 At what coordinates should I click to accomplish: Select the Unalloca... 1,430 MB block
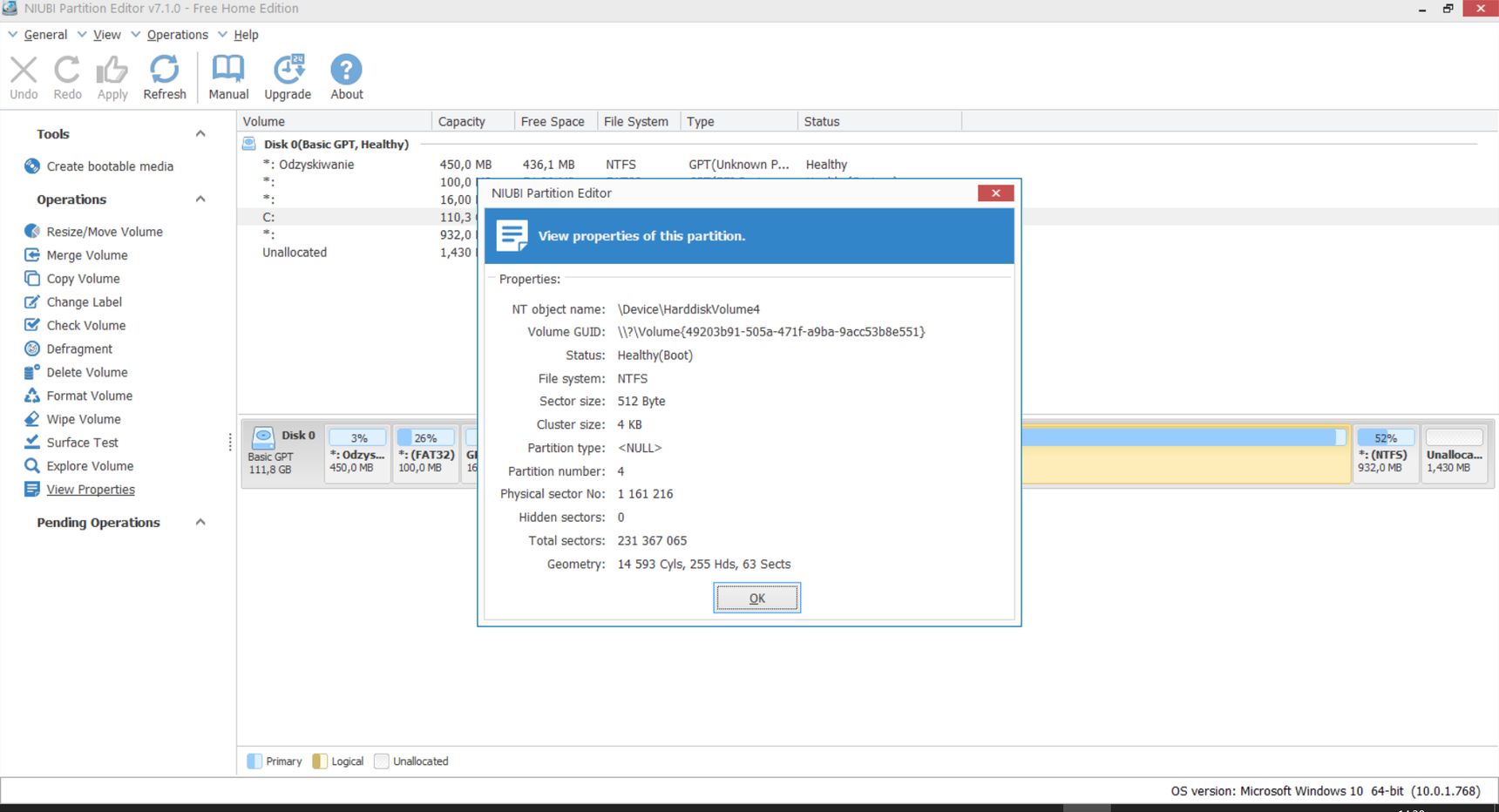pyautogui.click(x=1455, y=453)
